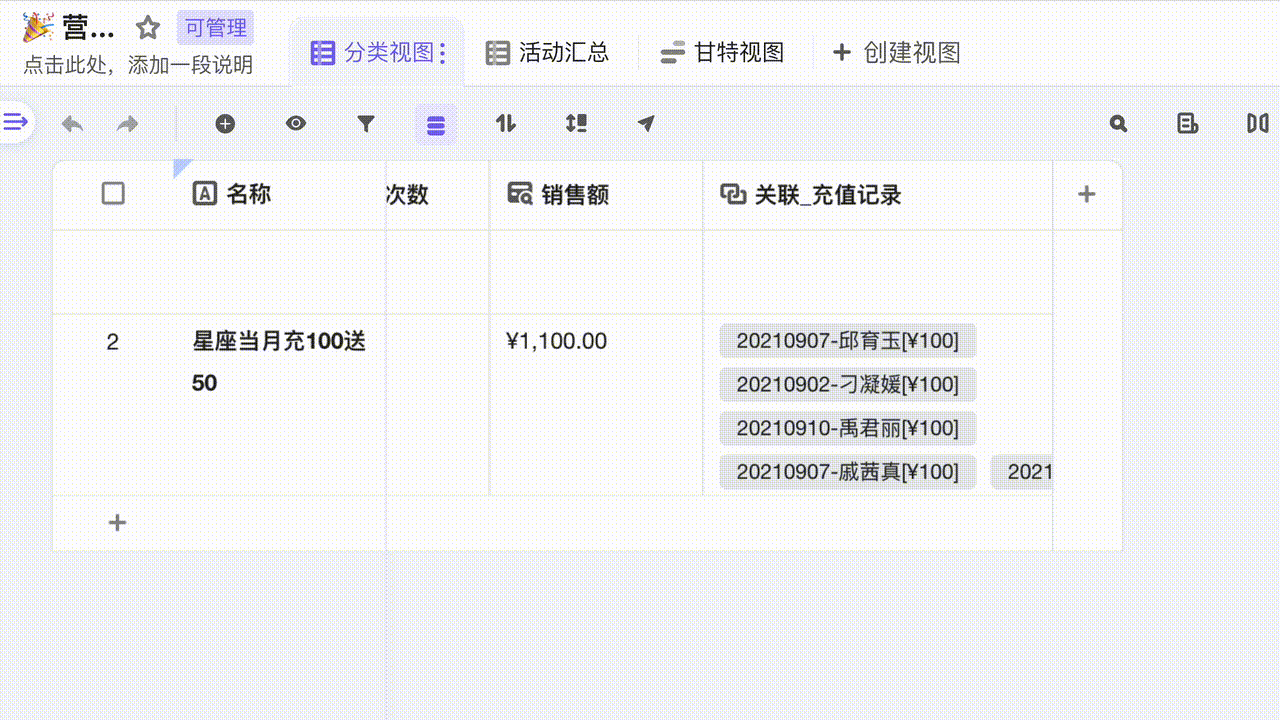Click the 名称 column header

[279, 194]
